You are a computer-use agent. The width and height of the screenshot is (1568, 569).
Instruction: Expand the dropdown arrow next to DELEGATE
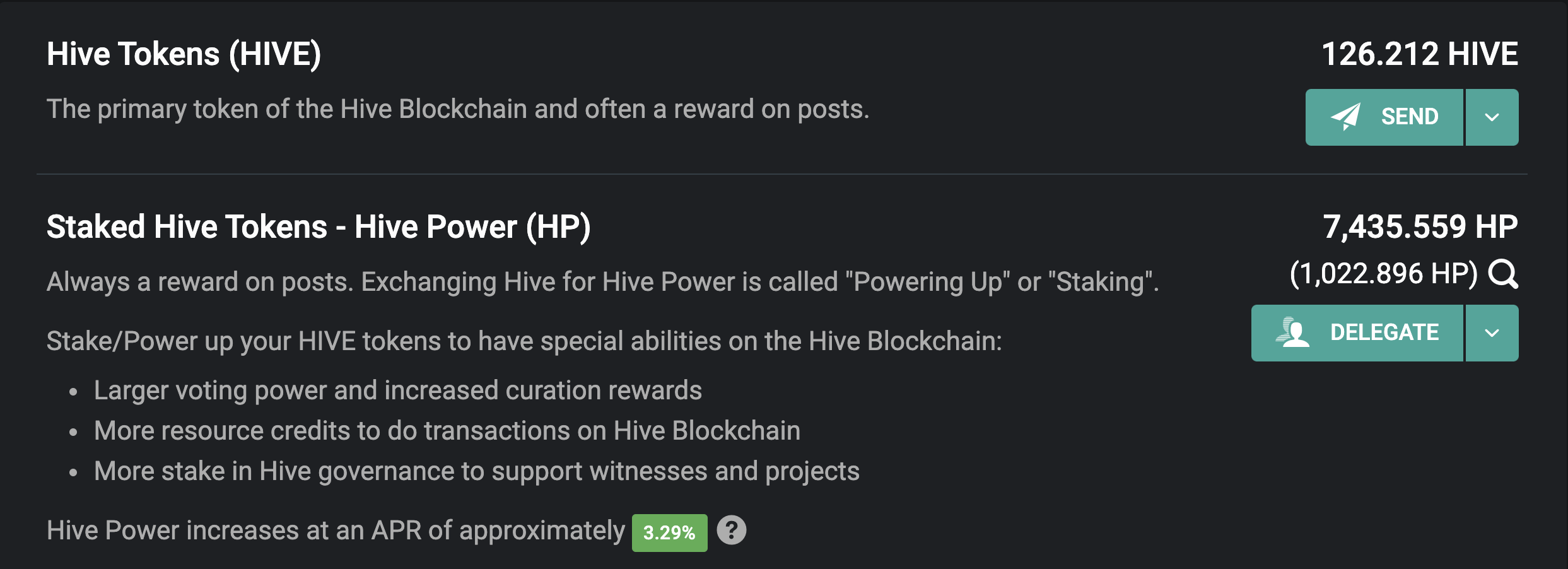(1492, 333)
